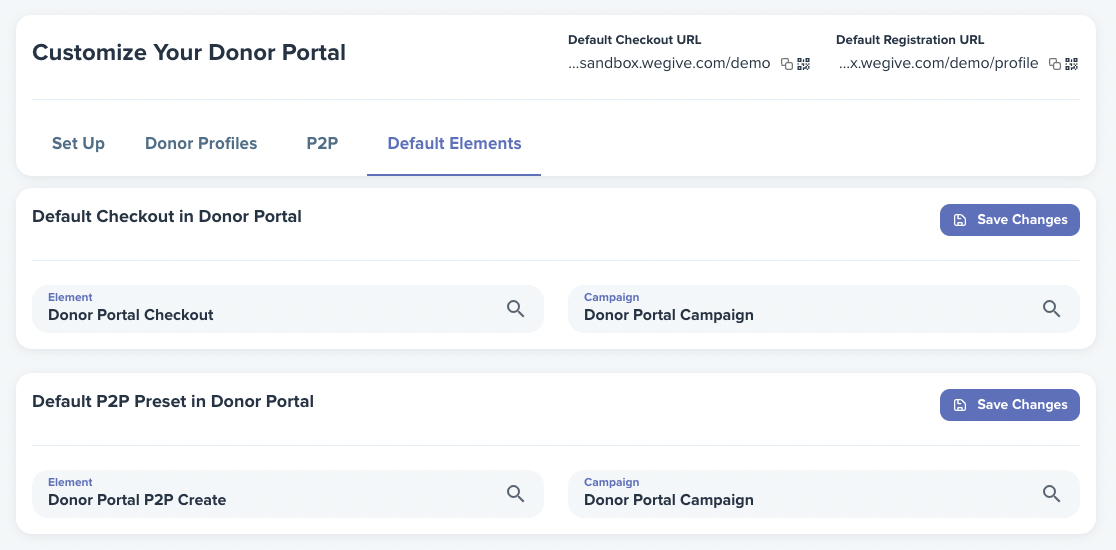
Task: Click search icon in Donor Portal Checkout element
Action: [x=515, y=309]
